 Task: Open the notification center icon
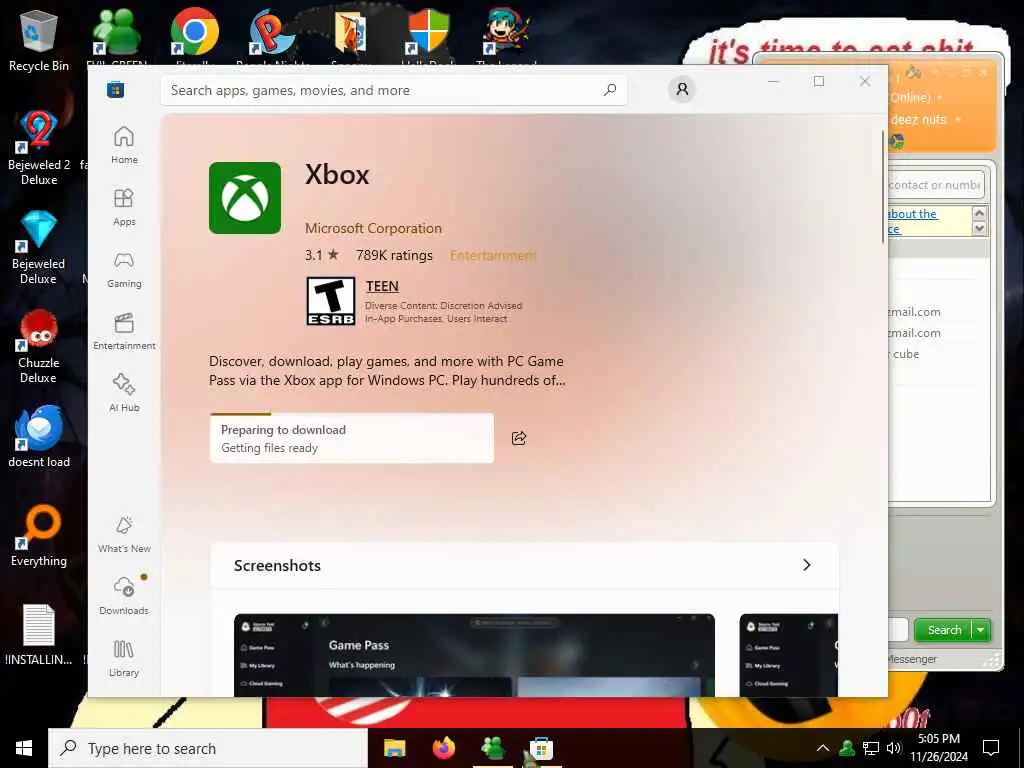pyautogui.click(x=991, y=748)
